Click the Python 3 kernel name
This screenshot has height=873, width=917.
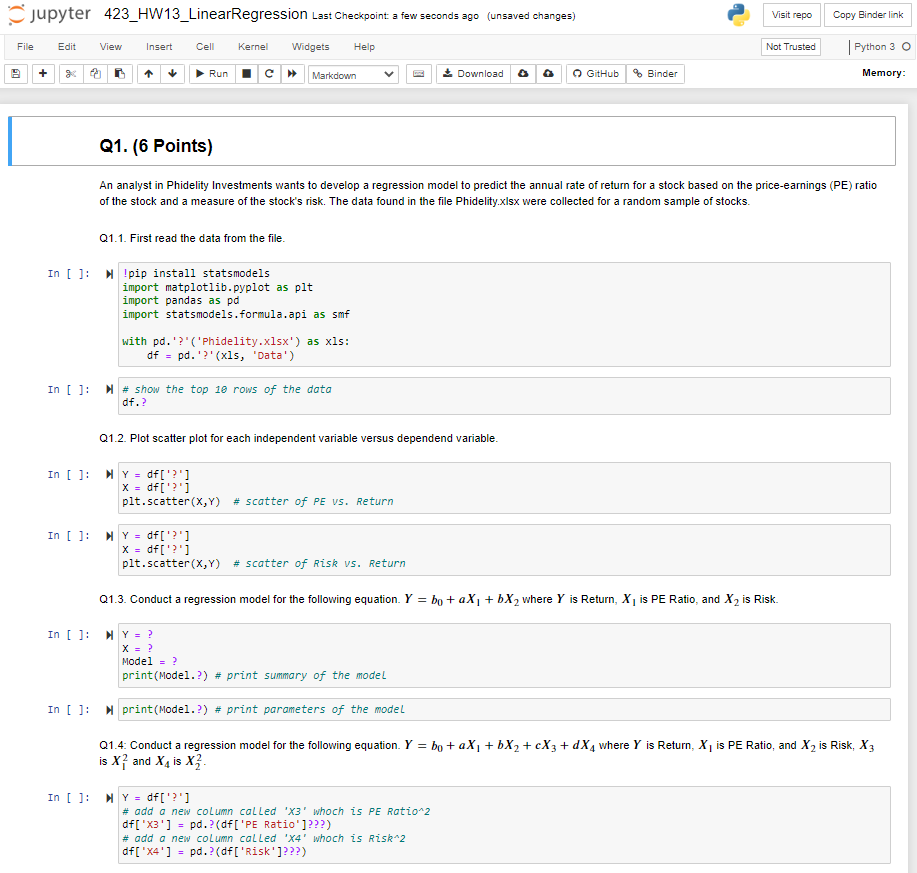tap(874, 47)
